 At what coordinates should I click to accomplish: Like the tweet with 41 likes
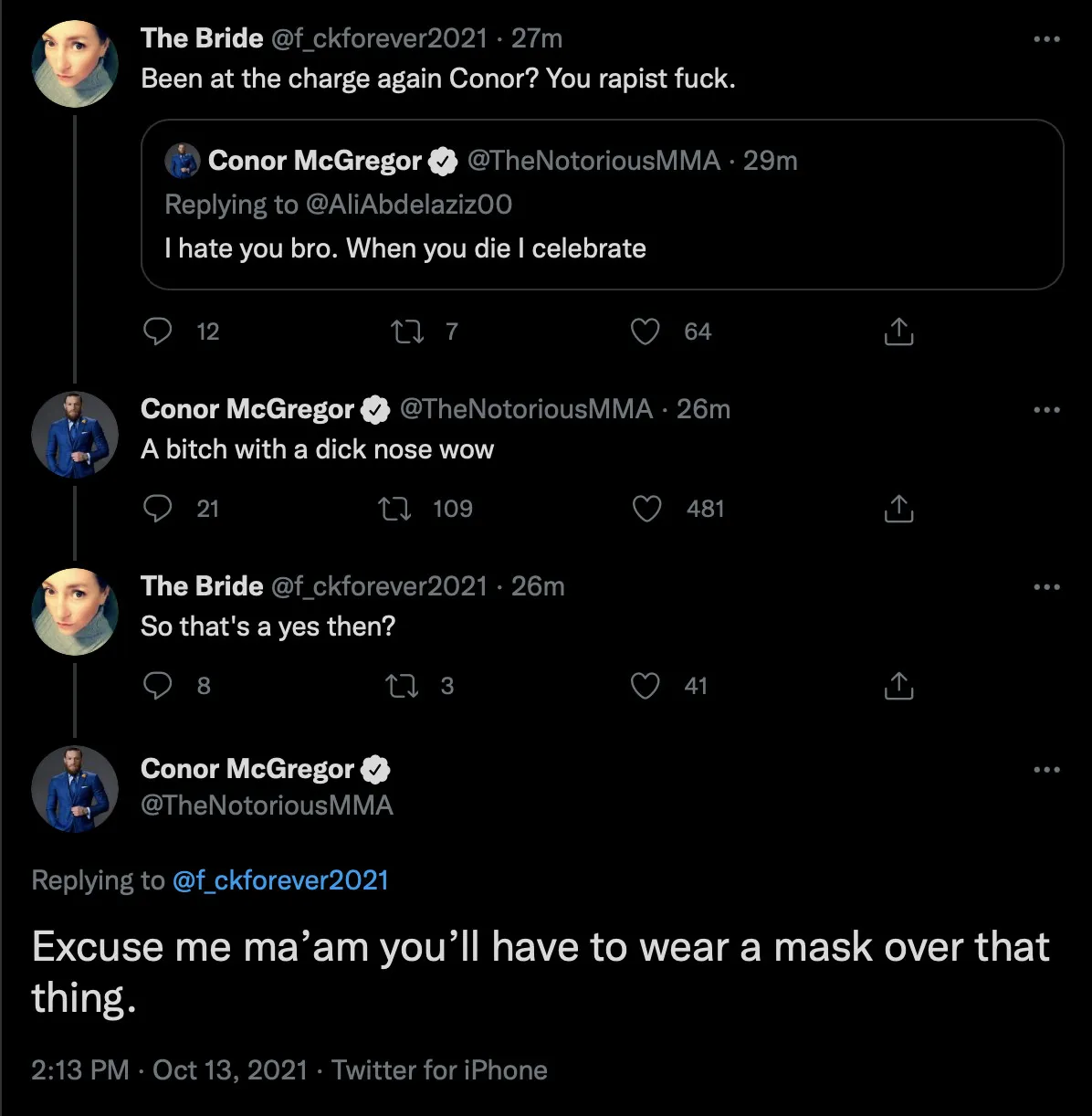click(646, 686)
